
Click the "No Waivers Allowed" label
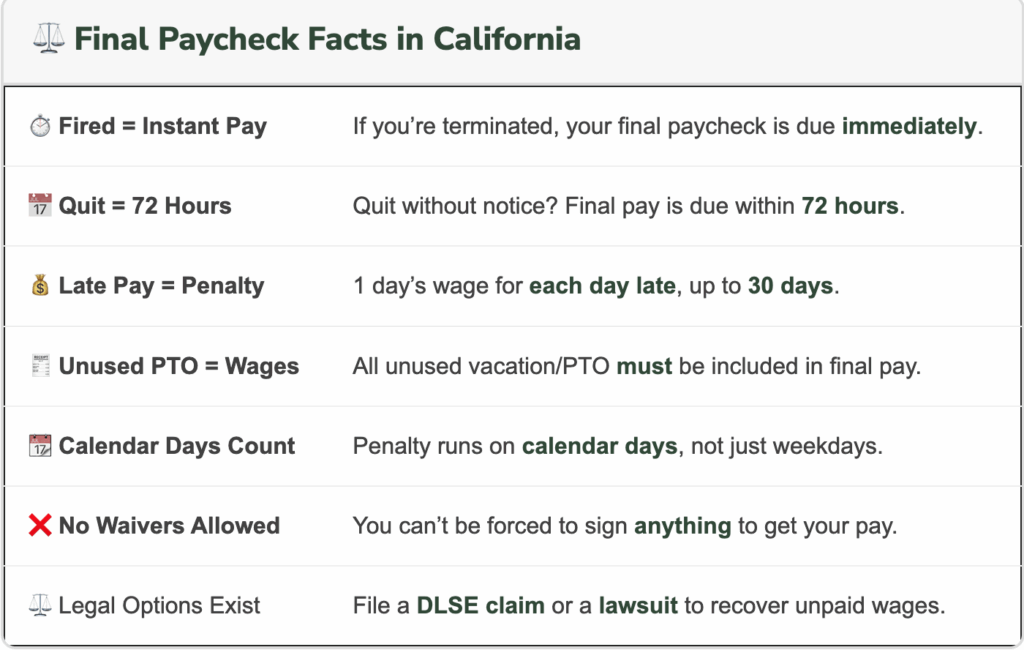[169, 526]
